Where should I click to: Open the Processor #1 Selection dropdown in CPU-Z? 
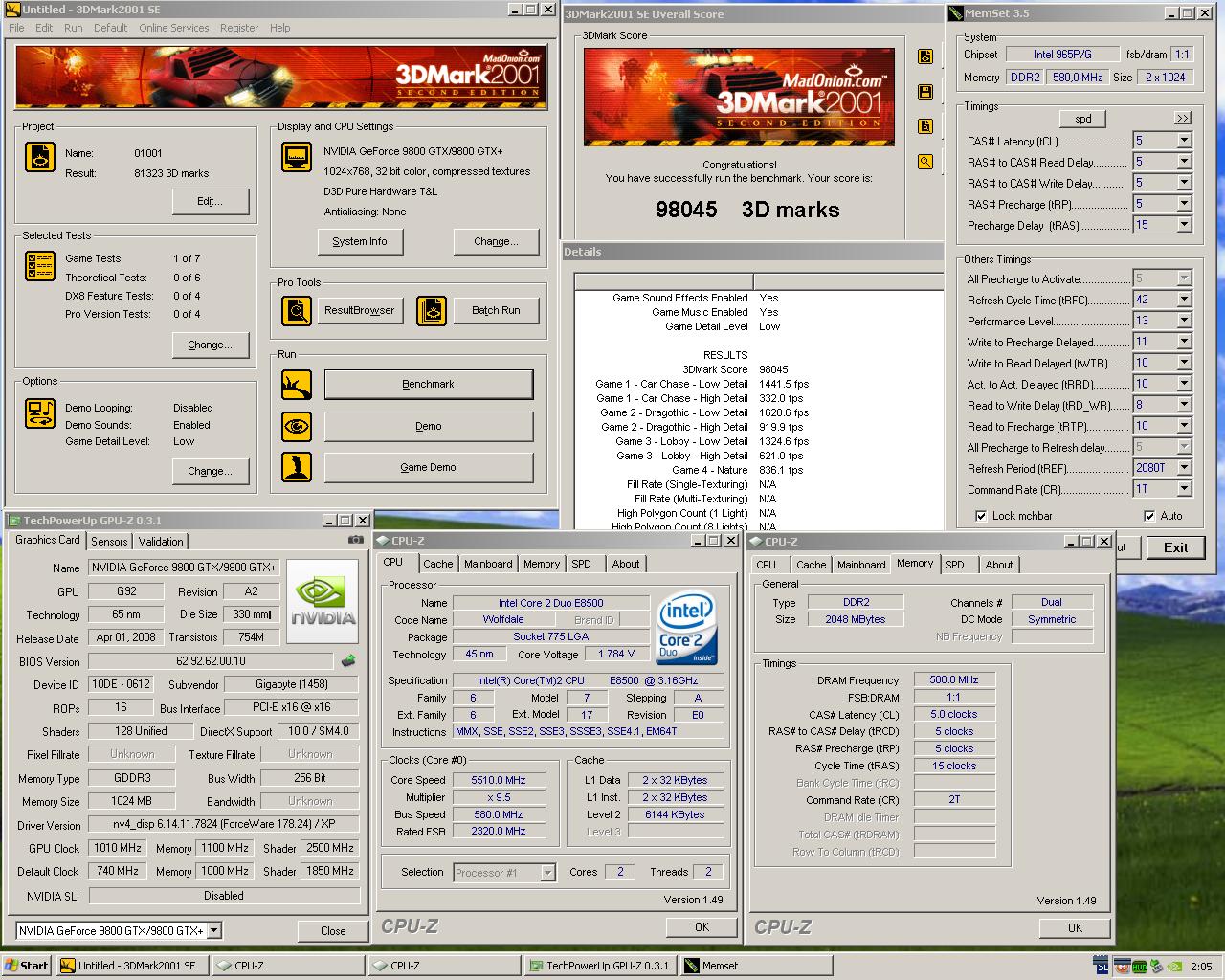coord(547,872)
